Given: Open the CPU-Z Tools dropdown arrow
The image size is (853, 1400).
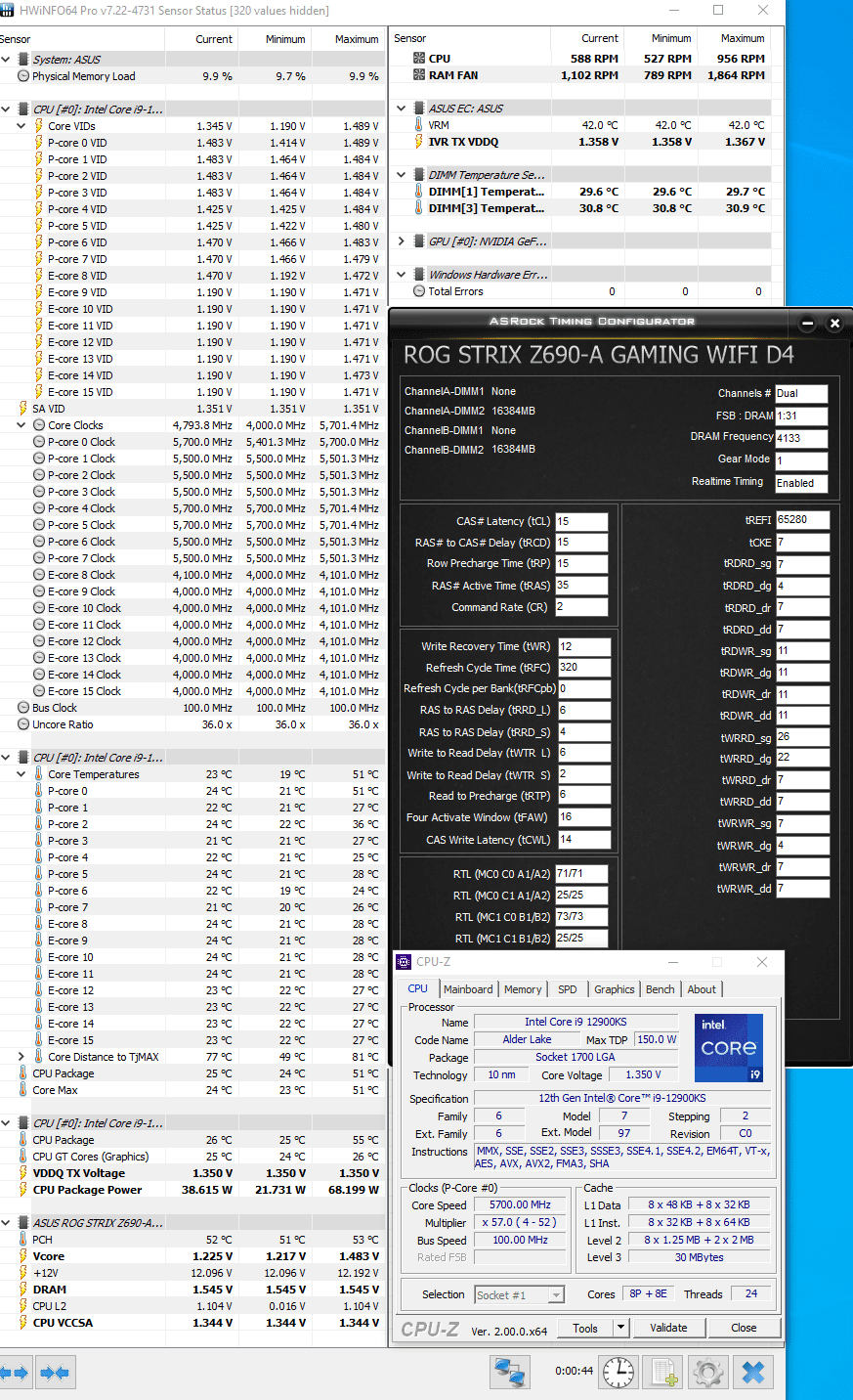Looking at the screenshot, I should 620,1328.
